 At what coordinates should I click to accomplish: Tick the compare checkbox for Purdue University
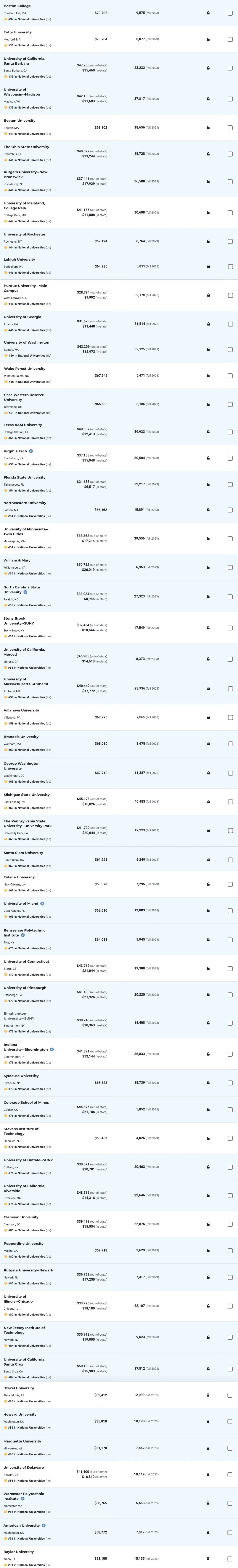tap(230, 295)
